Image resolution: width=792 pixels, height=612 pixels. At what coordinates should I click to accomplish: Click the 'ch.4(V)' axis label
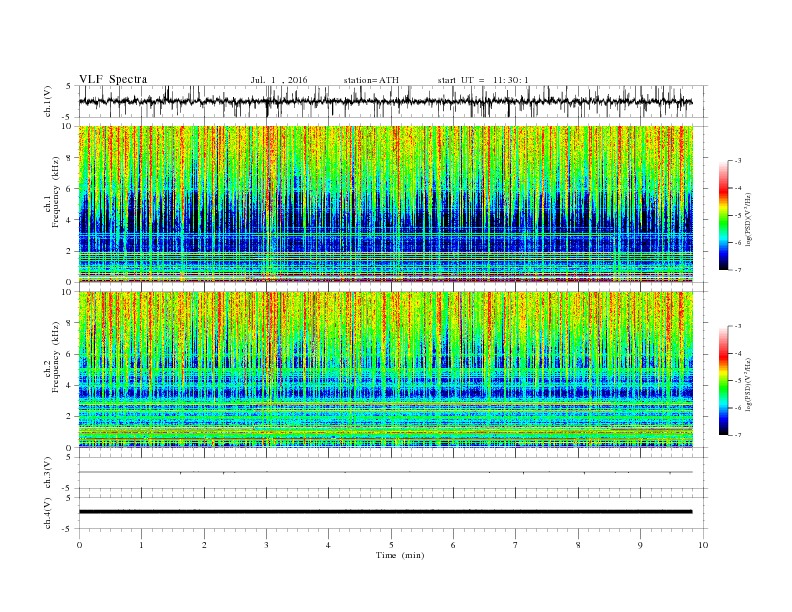(x=48, y=513)
